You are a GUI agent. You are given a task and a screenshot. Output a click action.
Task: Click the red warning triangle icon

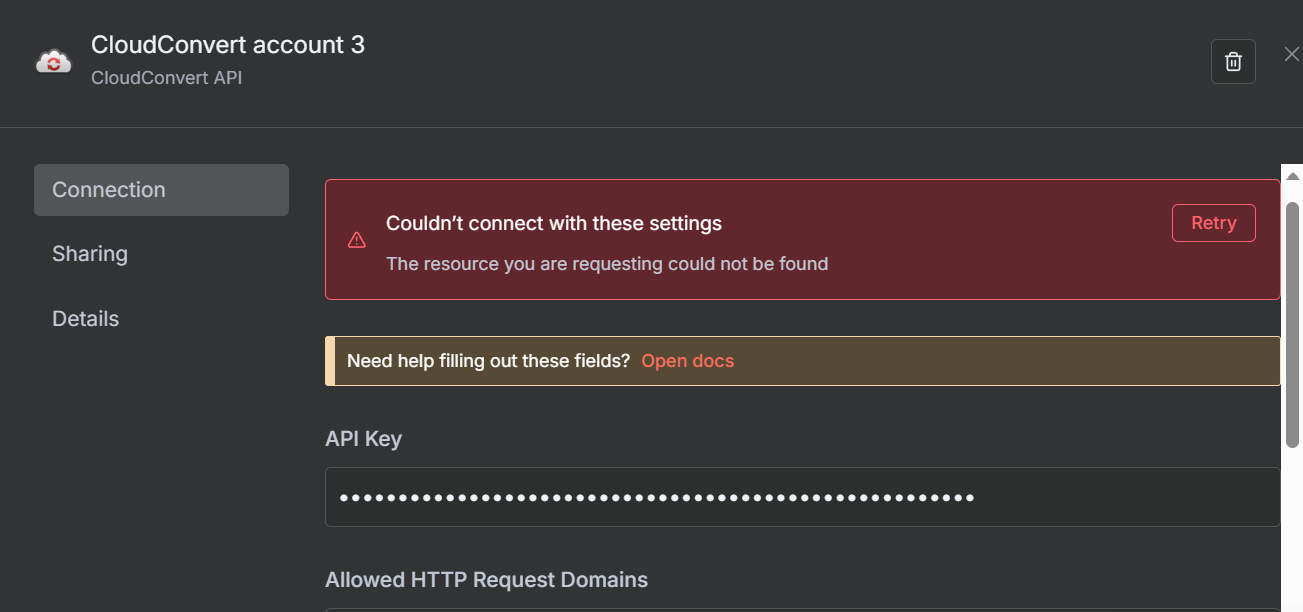356,240
